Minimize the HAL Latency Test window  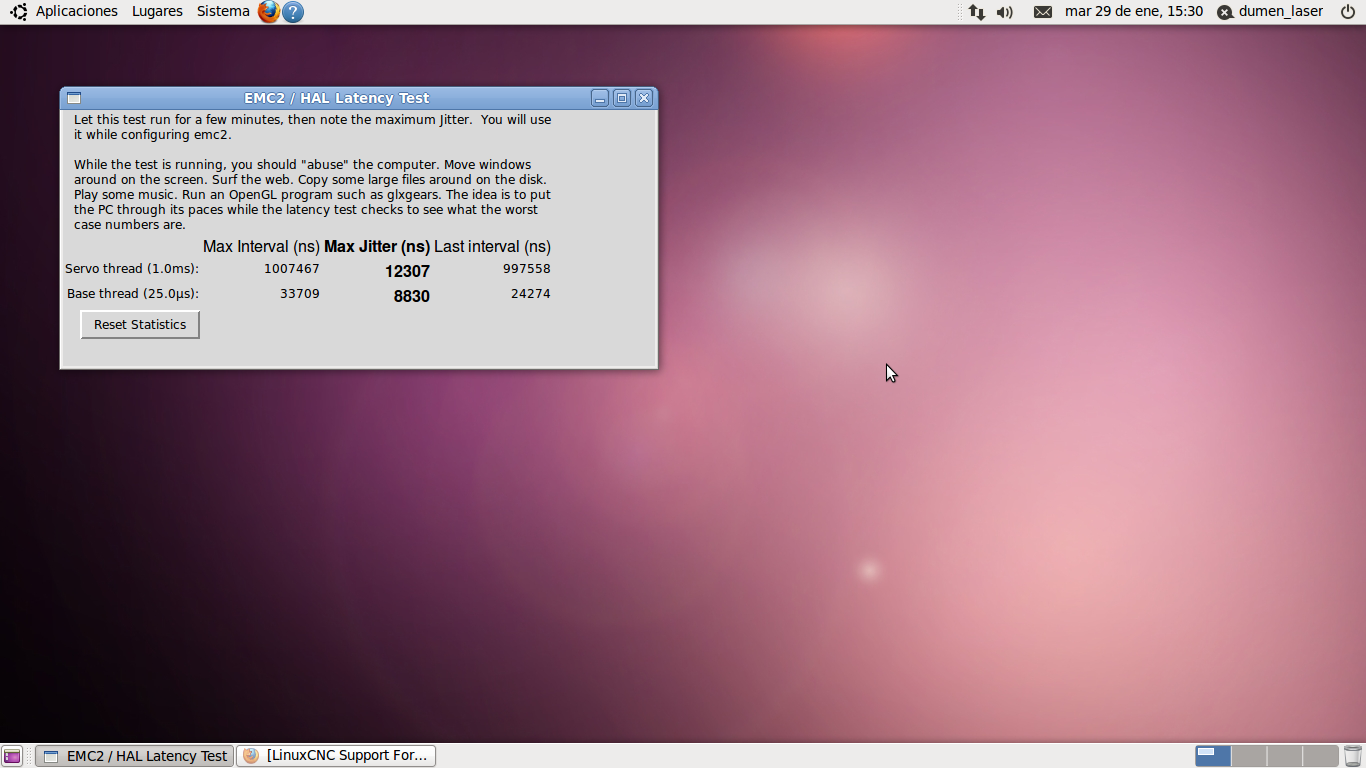[600, 98]
